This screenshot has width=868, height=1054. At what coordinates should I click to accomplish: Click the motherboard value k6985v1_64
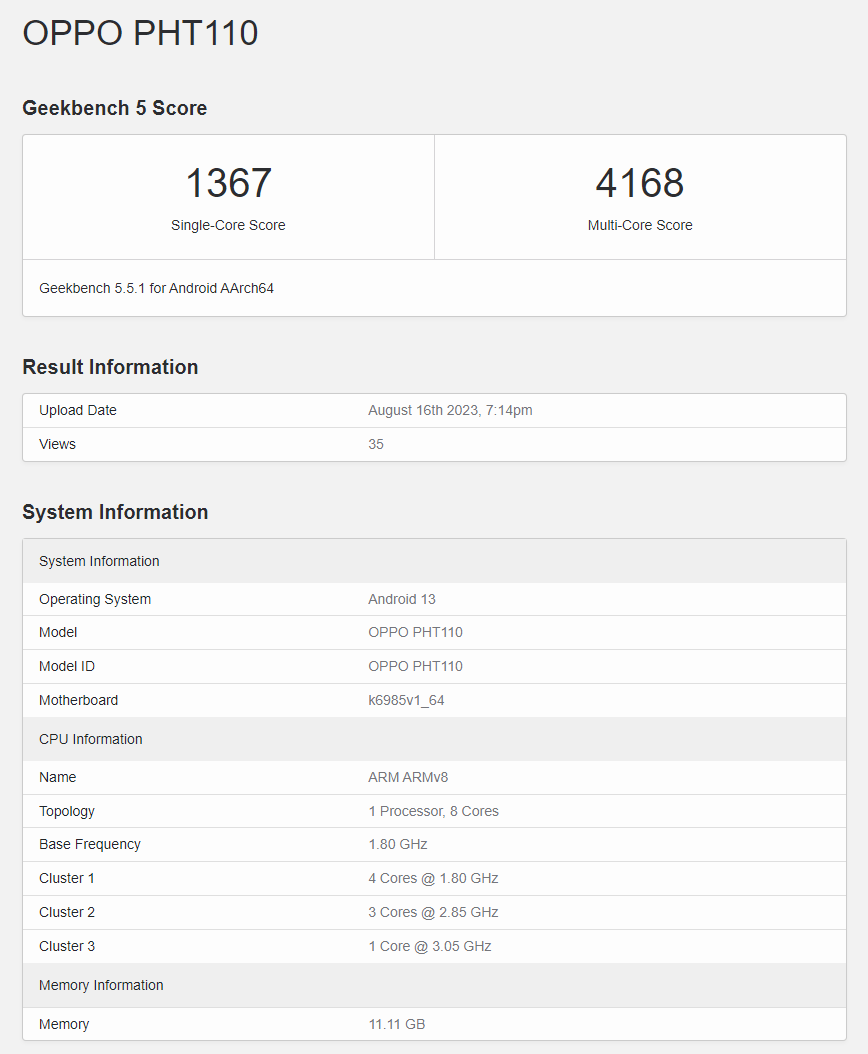click(x=406, y=700)
